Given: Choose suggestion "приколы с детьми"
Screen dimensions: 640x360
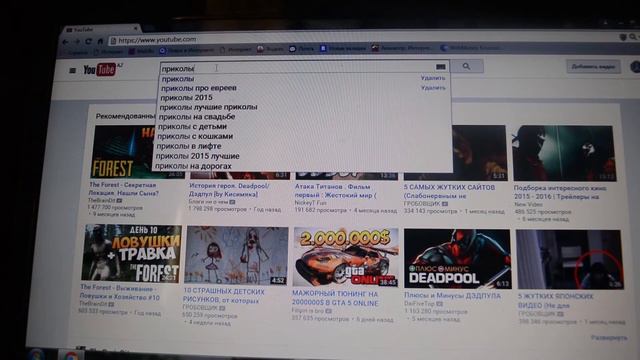Looking at the screenshot, I should [192, 126].
